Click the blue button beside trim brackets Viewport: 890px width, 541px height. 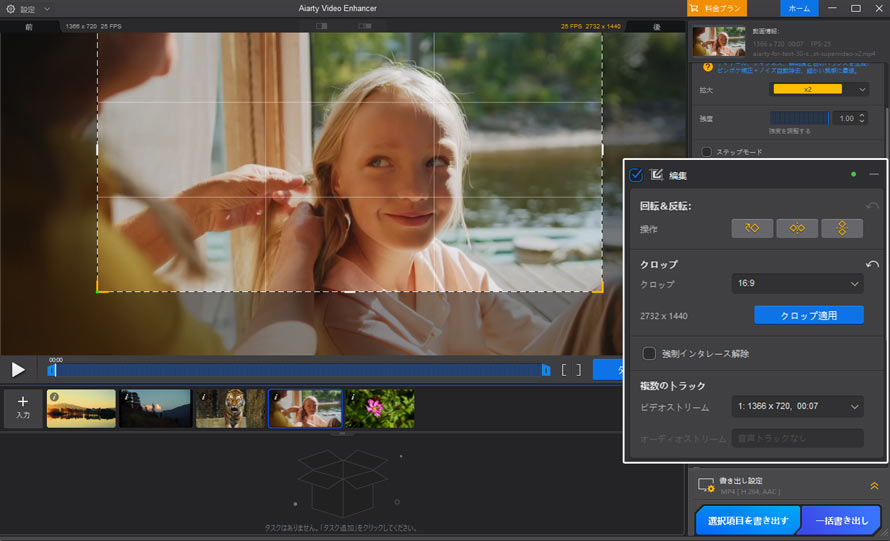click(x=608, y=370)
